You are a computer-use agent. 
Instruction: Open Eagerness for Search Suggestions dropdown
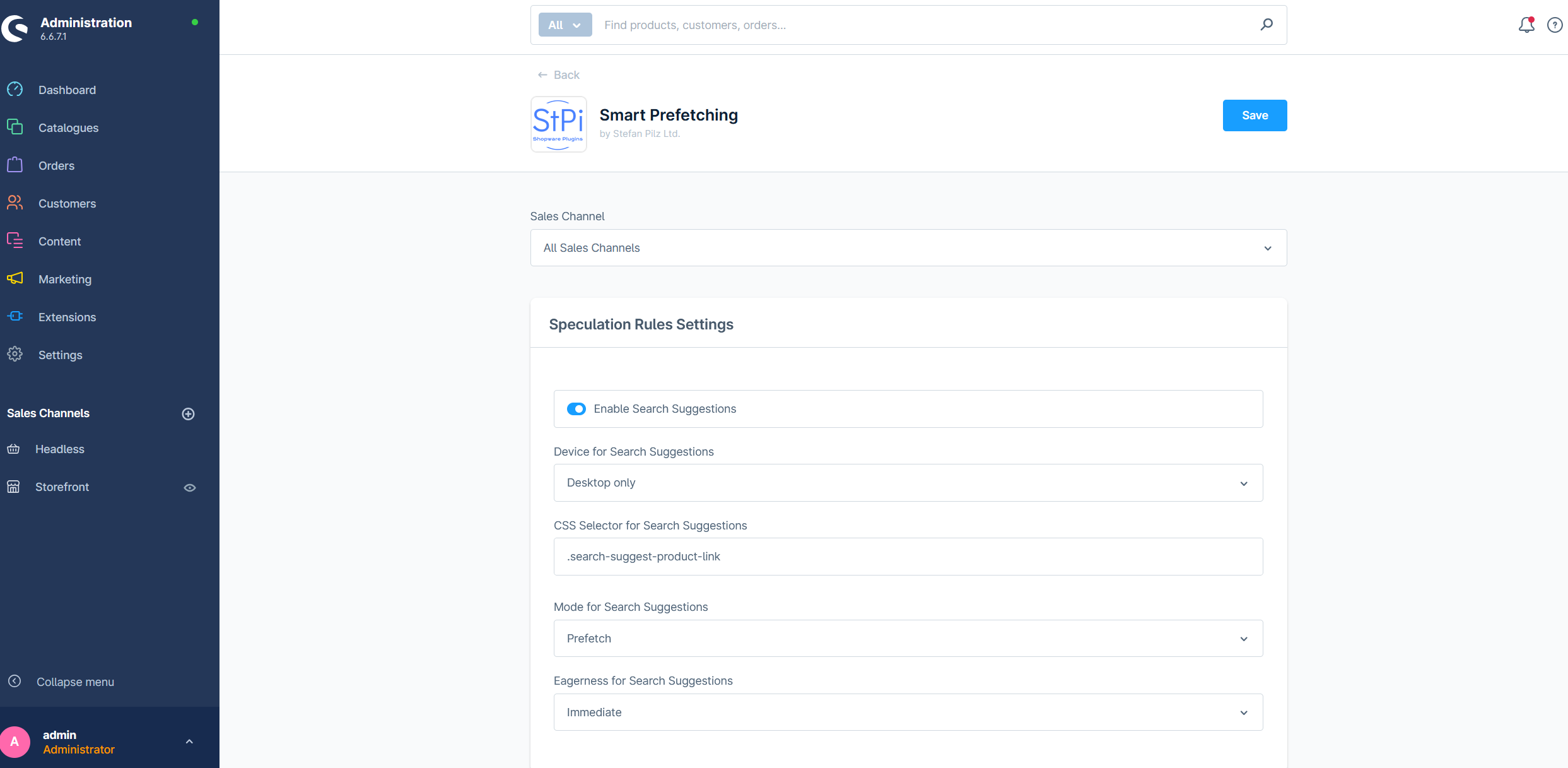908,712
